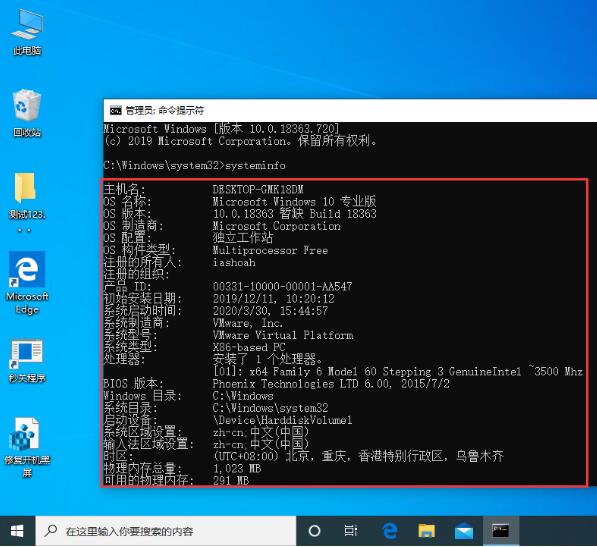This screenshot has height=547, width=597.
Task: Click total memory 1,023 MB value
Action: 236,468
